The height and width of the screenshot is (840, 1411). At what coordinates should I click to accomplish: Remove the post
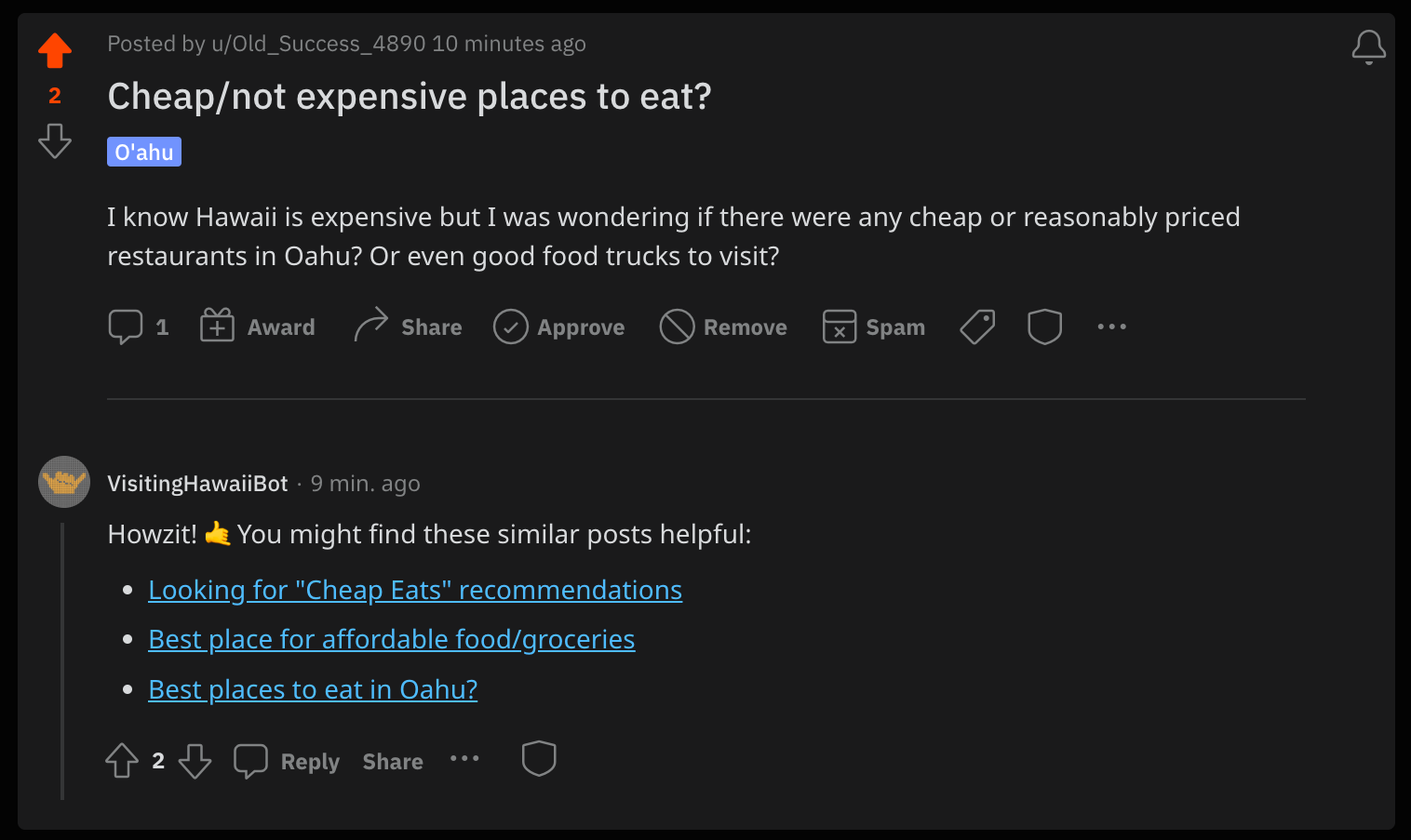723,327
